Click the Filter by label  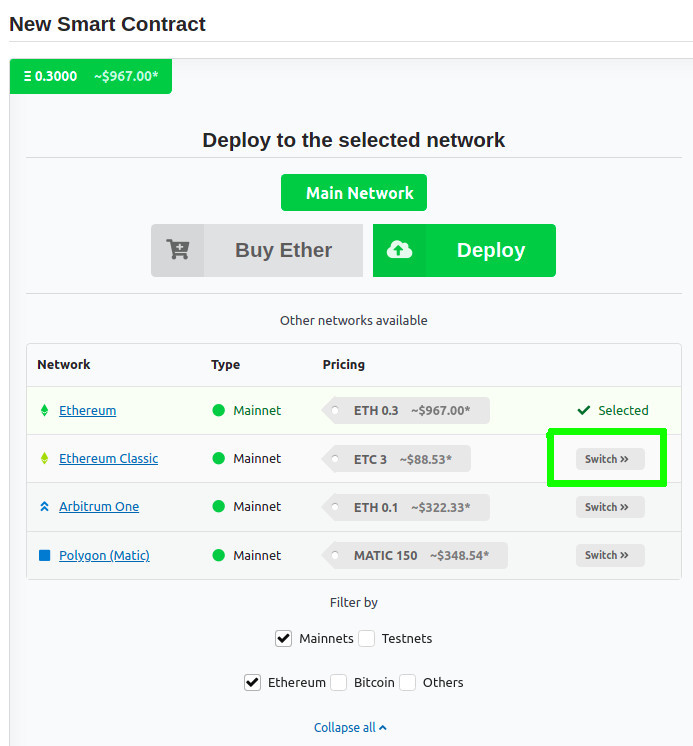click(353, 602)
